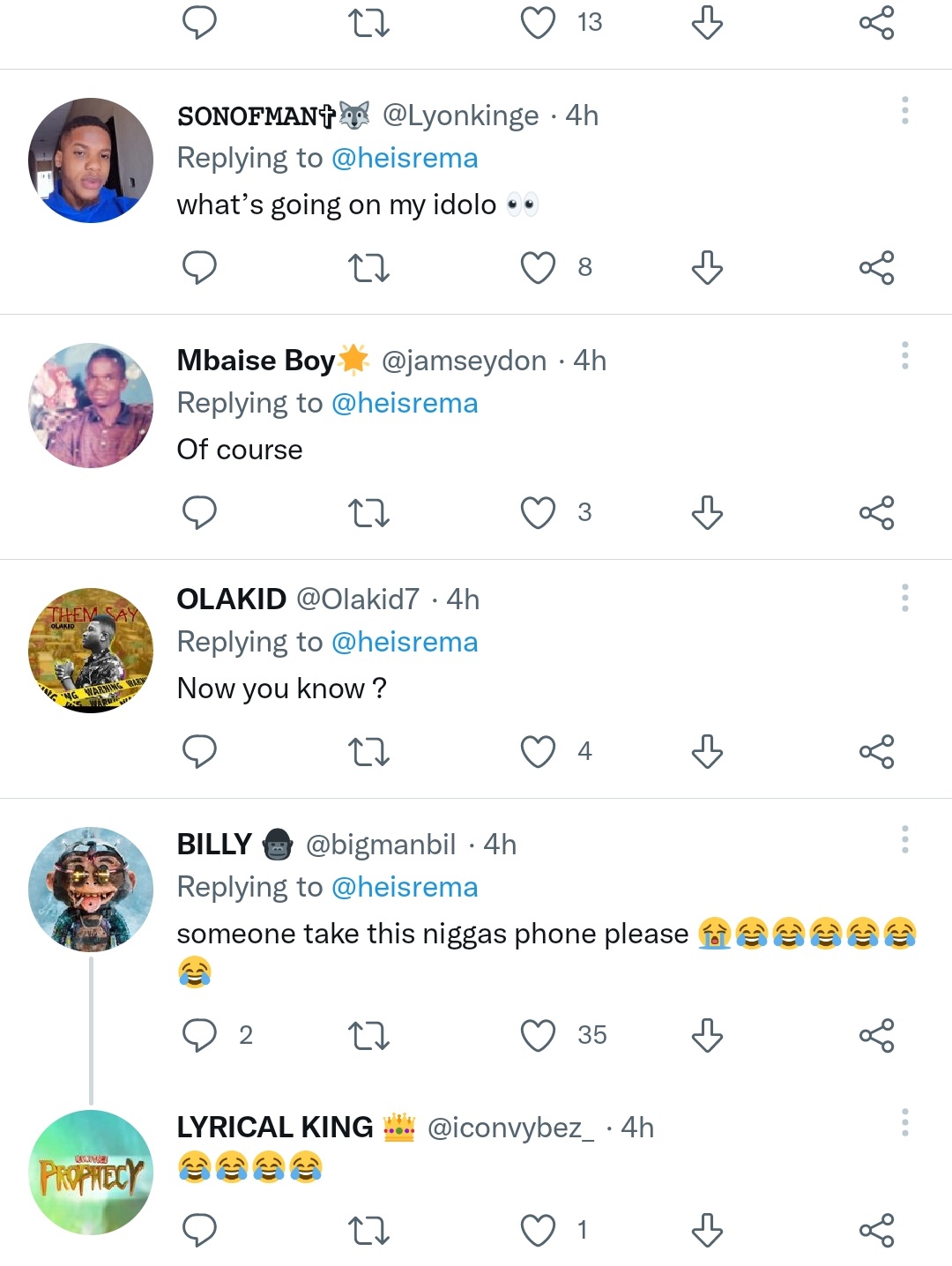The width and height of the screenshot is (952, 1266).
Task: Like BILLY's reply with 35 likes
Action: click(x=538, y=1035)
